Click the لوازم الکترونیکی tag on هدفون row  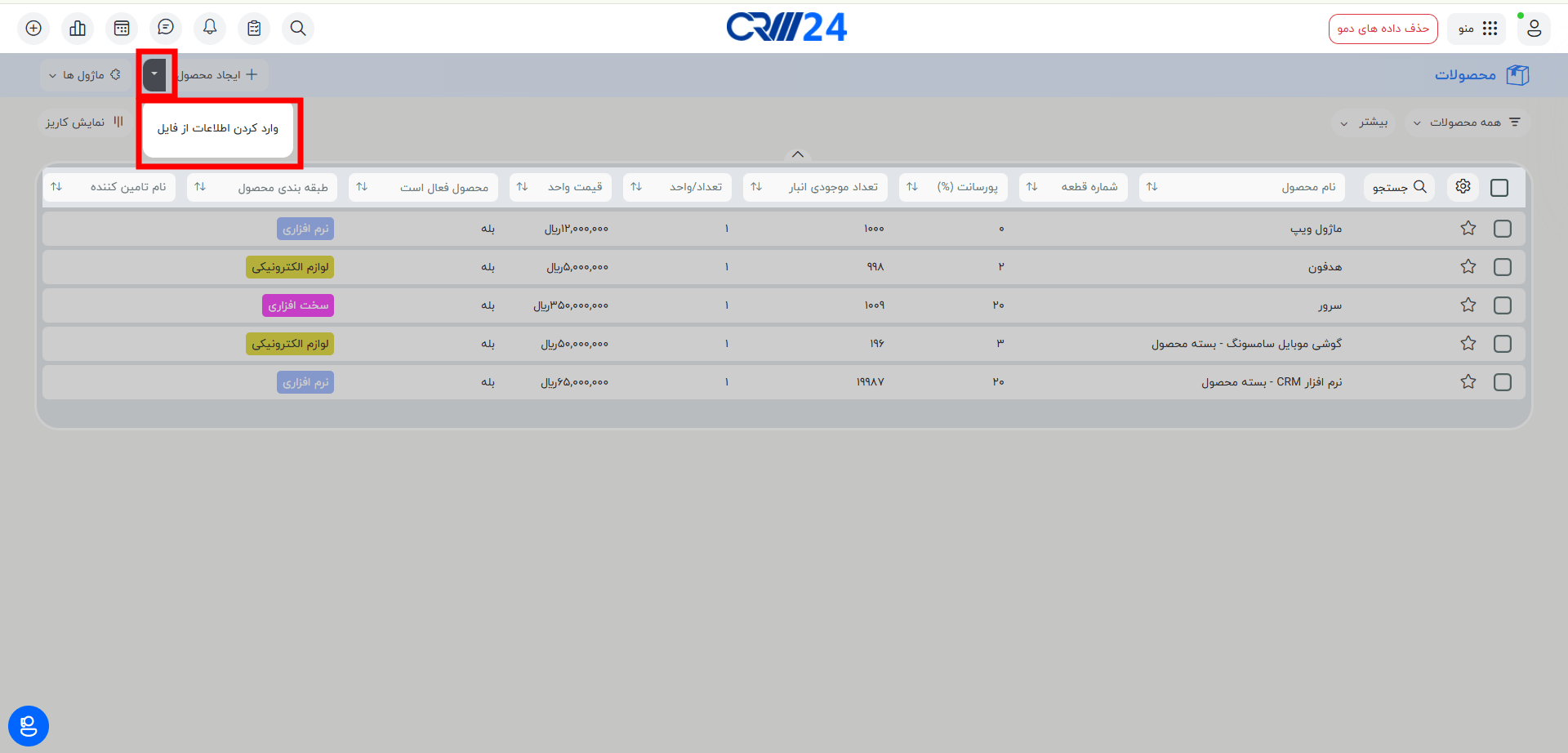pos(290,267)
